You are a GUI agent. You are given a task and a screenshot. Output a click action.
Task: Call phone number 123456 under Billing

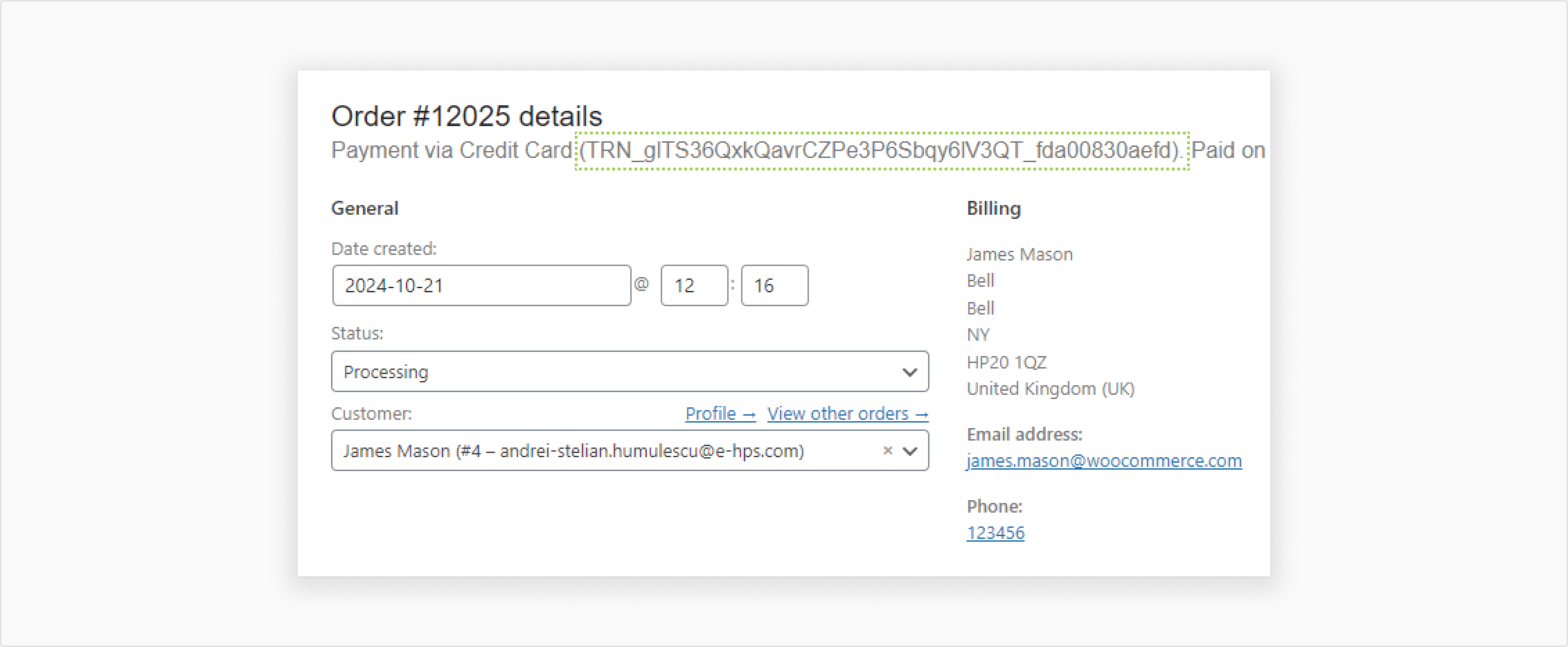(x=996, y=533)
